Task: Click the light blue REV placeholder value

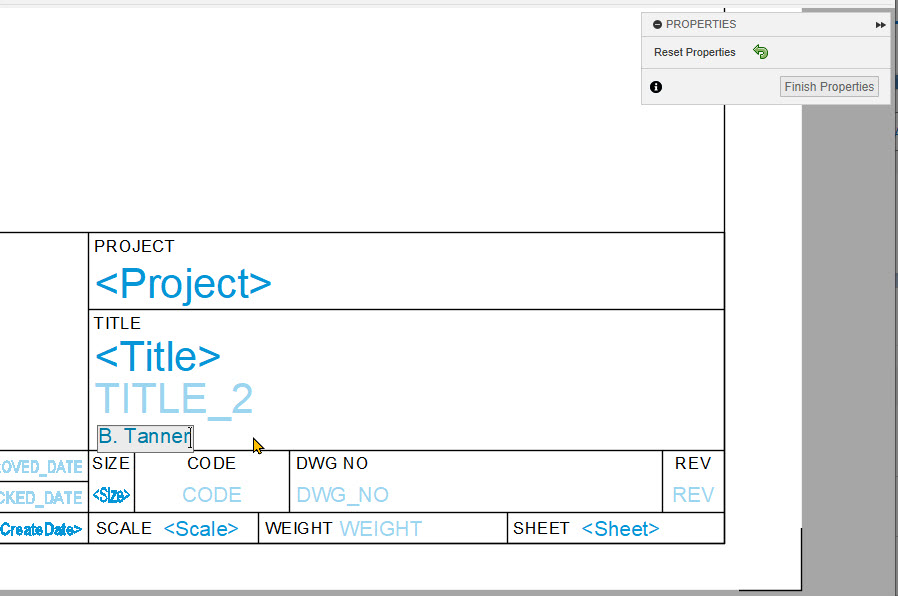Action: point(693,495)
